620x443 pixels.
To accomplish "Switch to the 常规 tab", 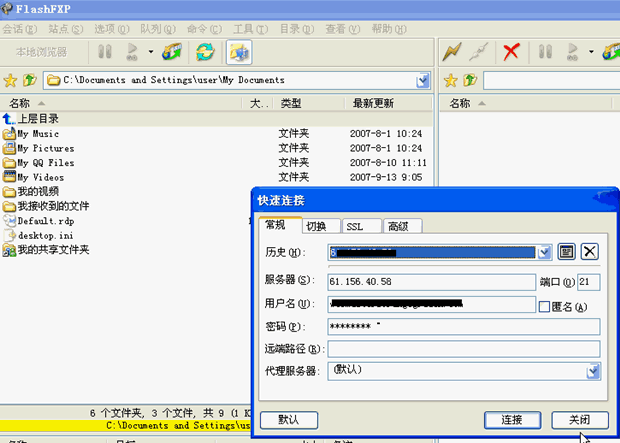I will (280, 225).
